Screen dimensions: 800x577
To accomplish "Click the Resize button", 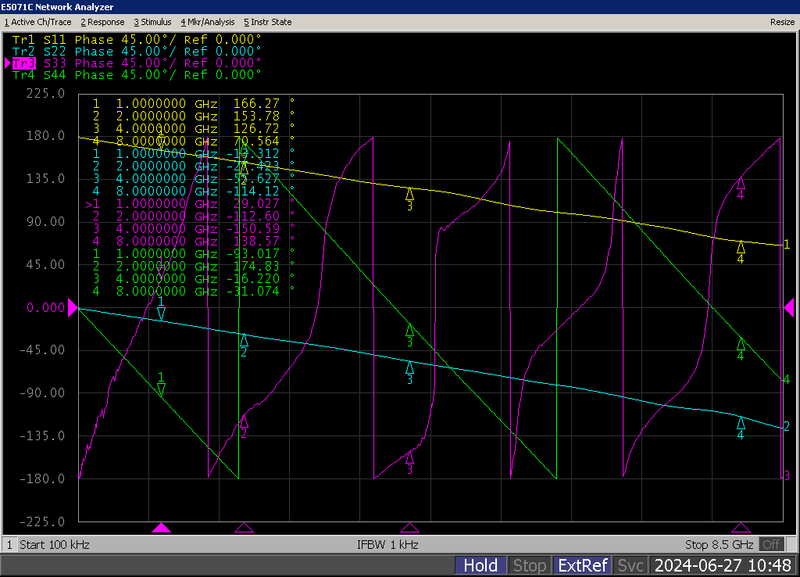I will pos(781,21).
